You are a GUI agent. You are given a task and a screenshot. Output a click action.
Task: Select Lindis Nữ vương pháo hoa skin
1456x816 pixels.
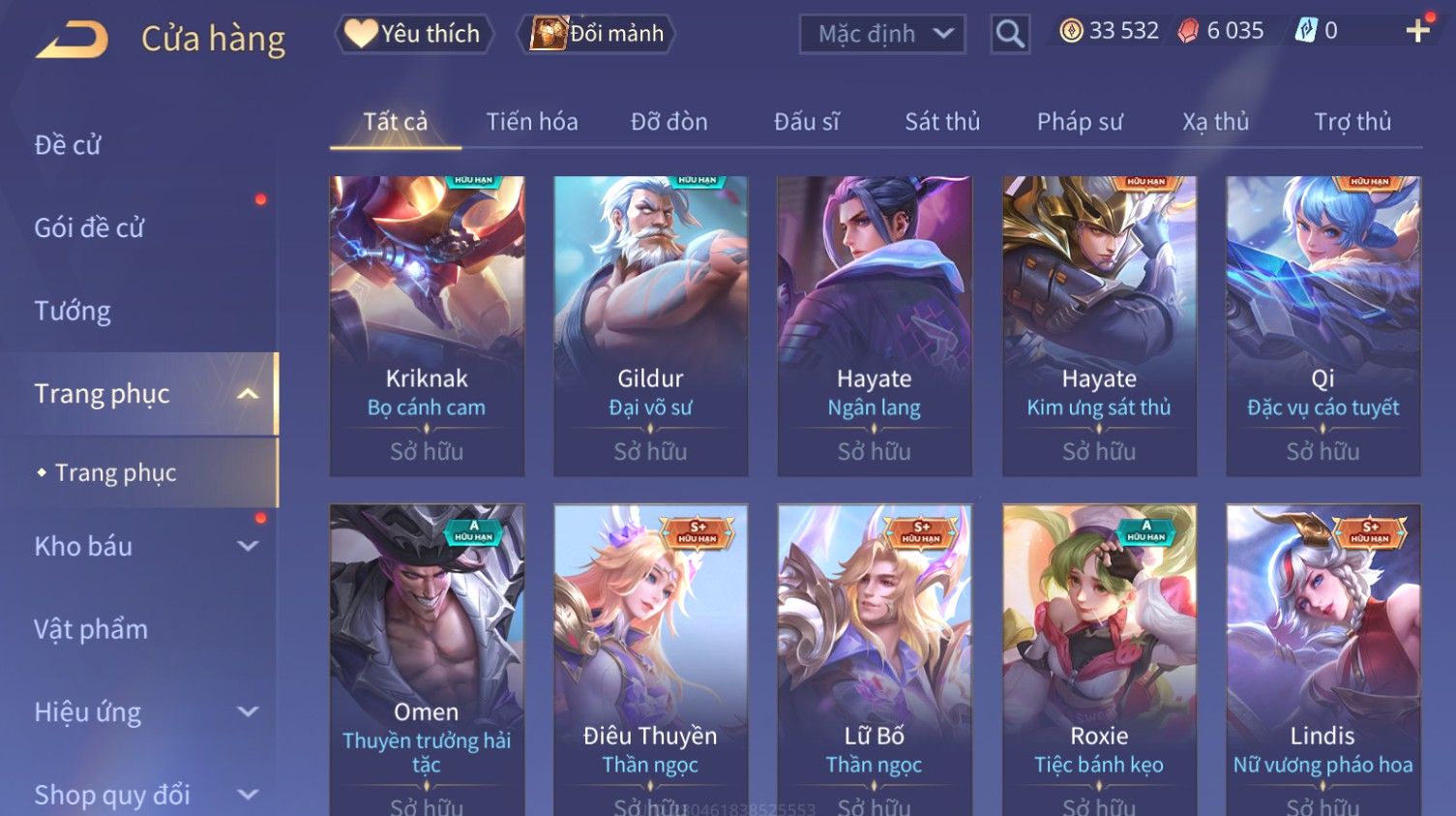pos(1322,660)
